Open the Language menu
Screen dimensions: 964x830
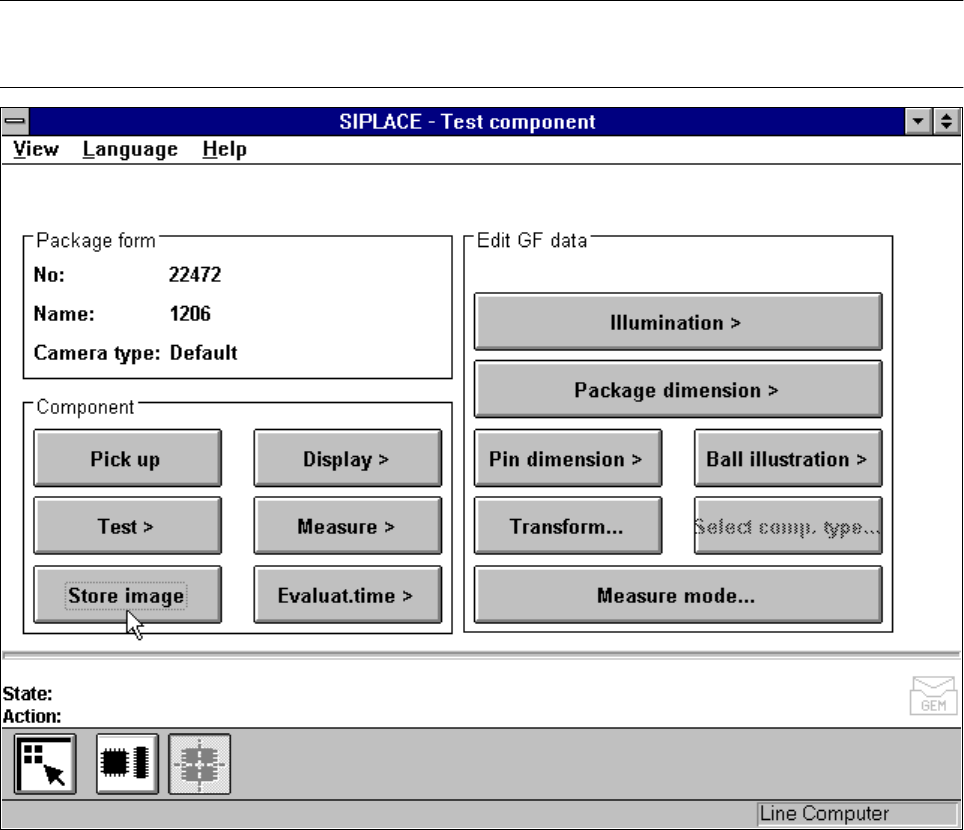(130, 150)
